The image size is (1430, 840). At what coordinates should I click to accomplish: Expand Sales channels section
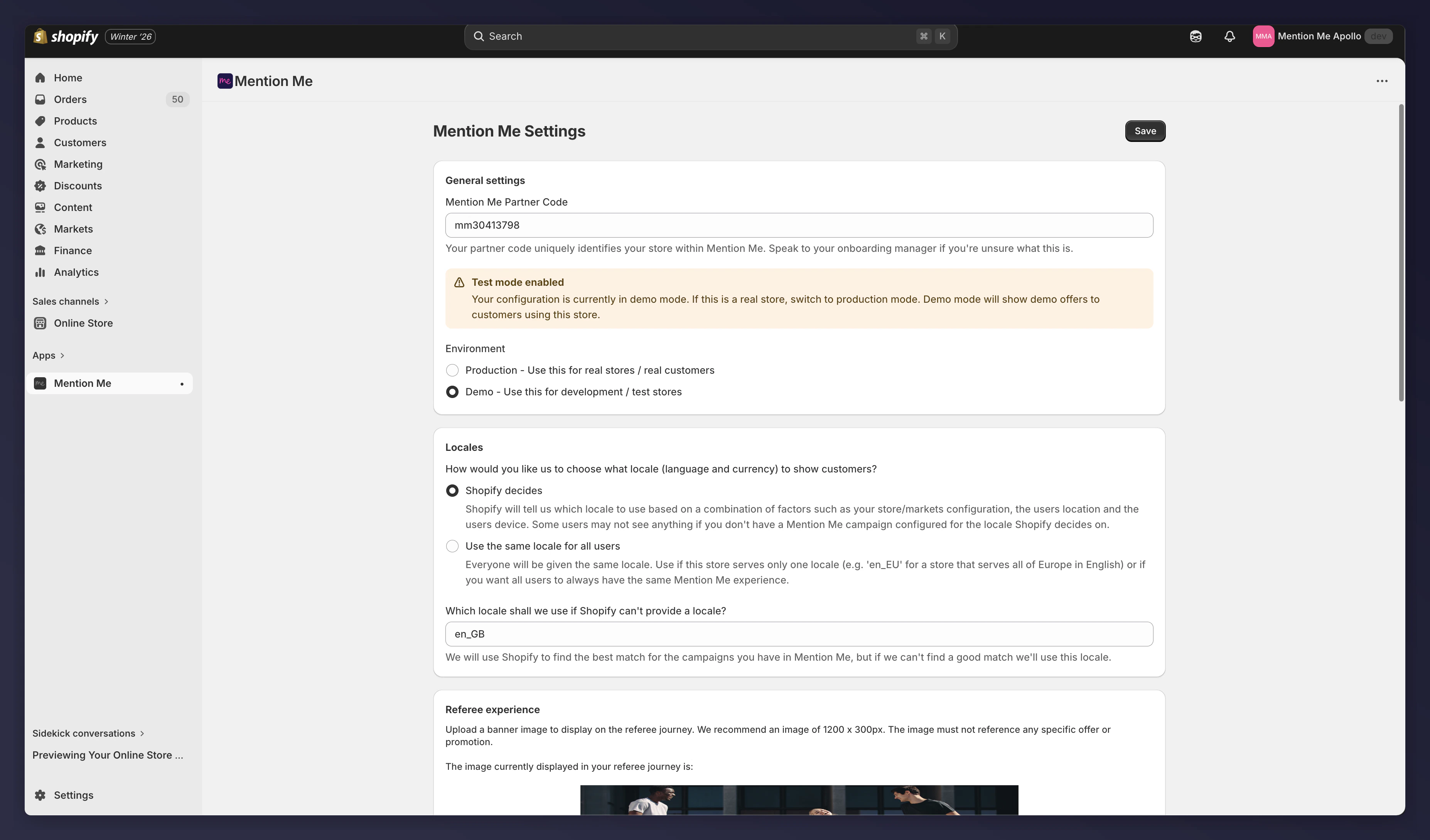click(x=70, y=301)
